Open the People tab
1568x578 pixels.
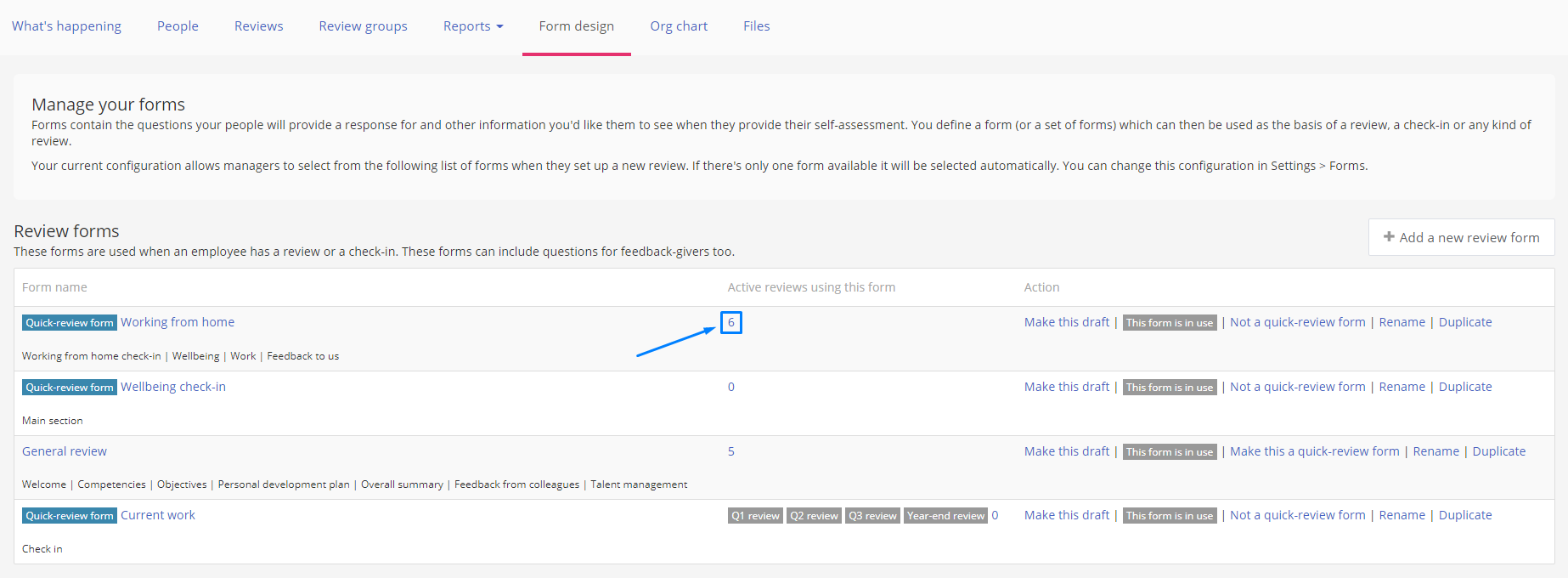click(x=178, y=26)
